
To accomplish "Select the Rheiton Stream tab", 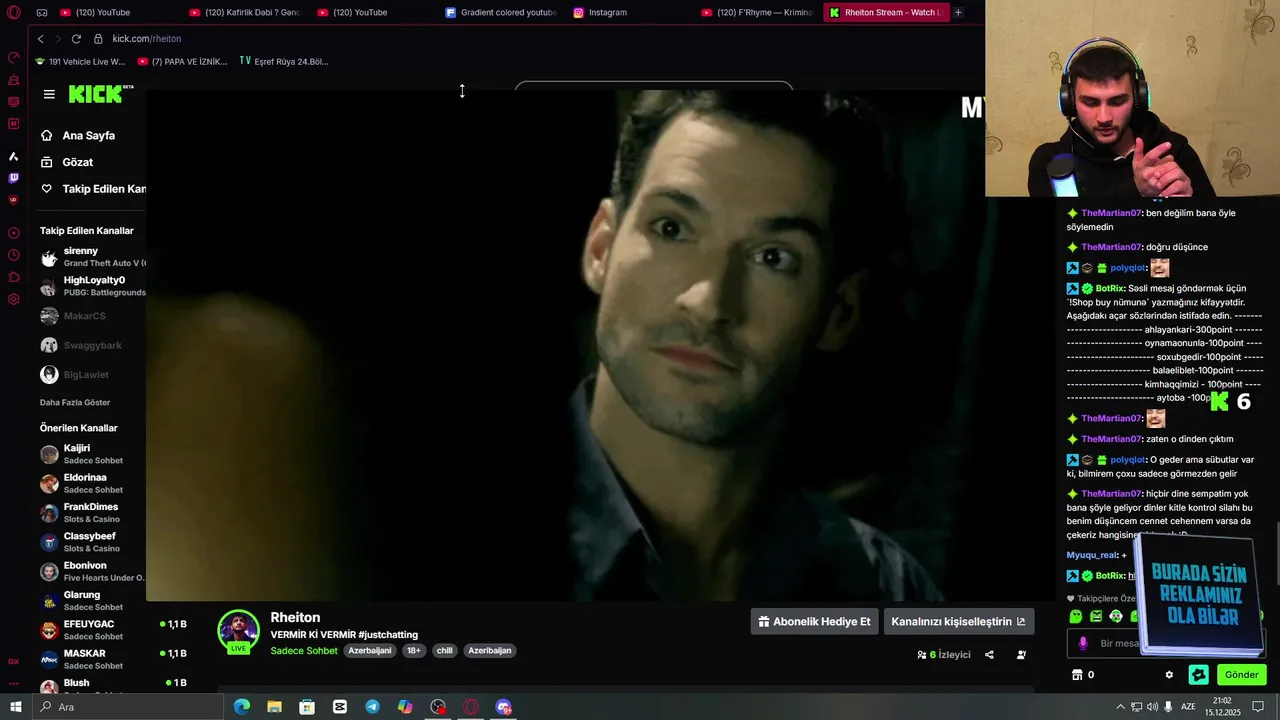I will coord(885,13).
